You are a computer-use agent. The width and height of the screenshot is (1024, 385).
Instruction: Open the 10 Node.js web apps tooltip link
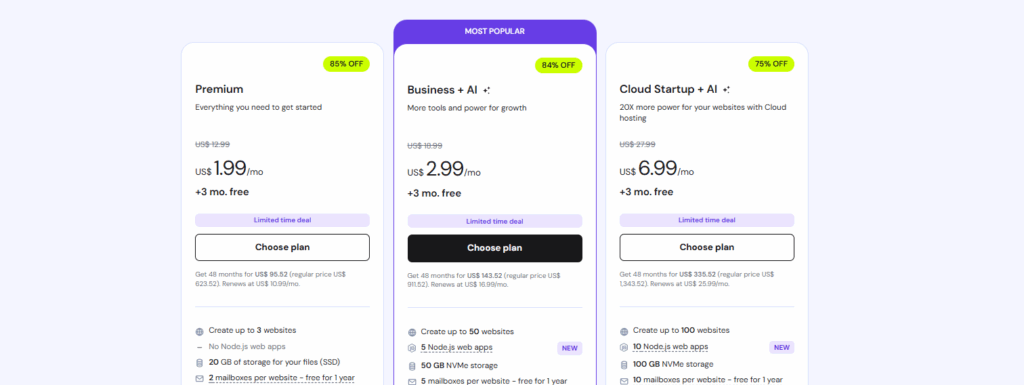click(670, 346)
